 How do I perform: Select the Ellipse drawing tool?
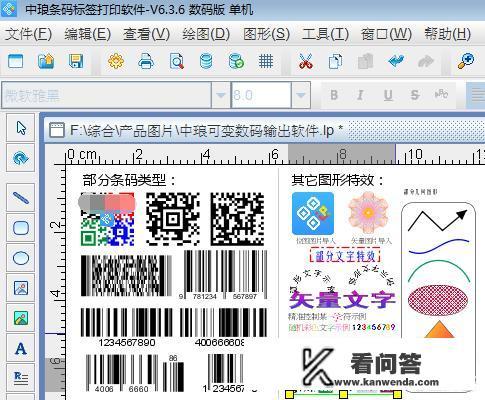[21, 258]
